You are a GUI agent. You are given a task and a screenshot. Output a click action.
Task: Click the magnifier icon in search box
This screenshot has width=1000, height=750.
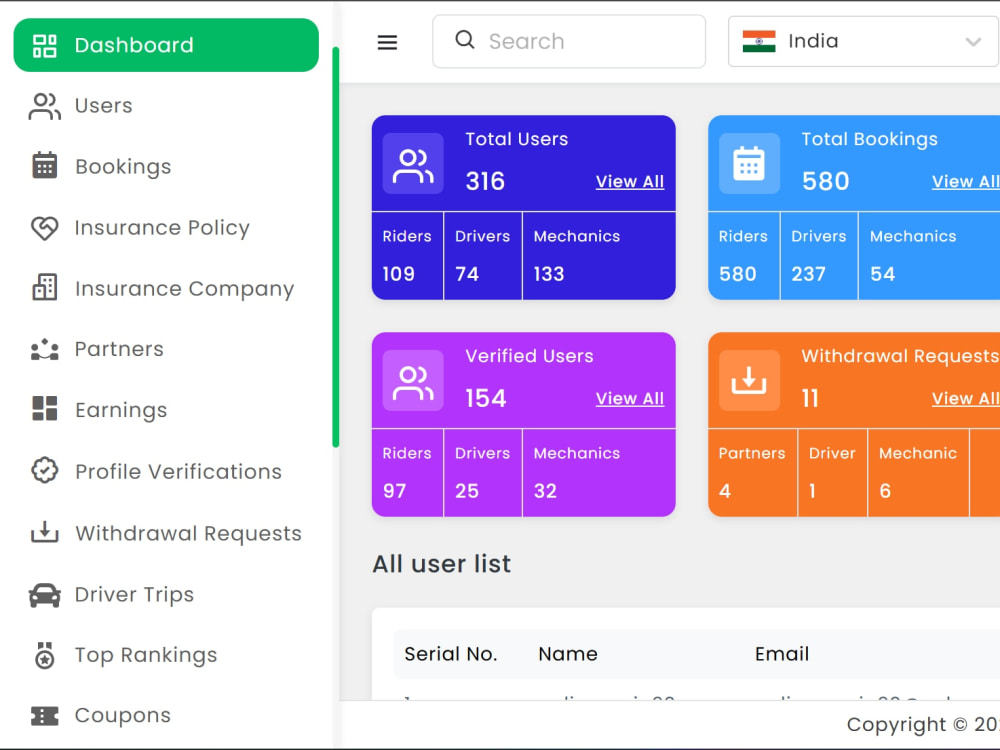(x=465, y=40)
